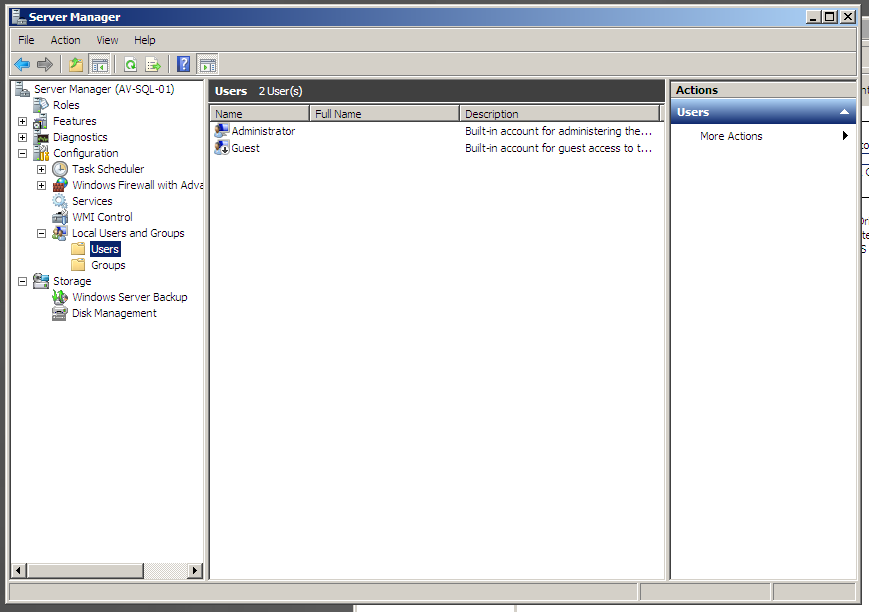Click the Services gear icon
Screen dimensions: 869x612
click(x=60, y=201)
